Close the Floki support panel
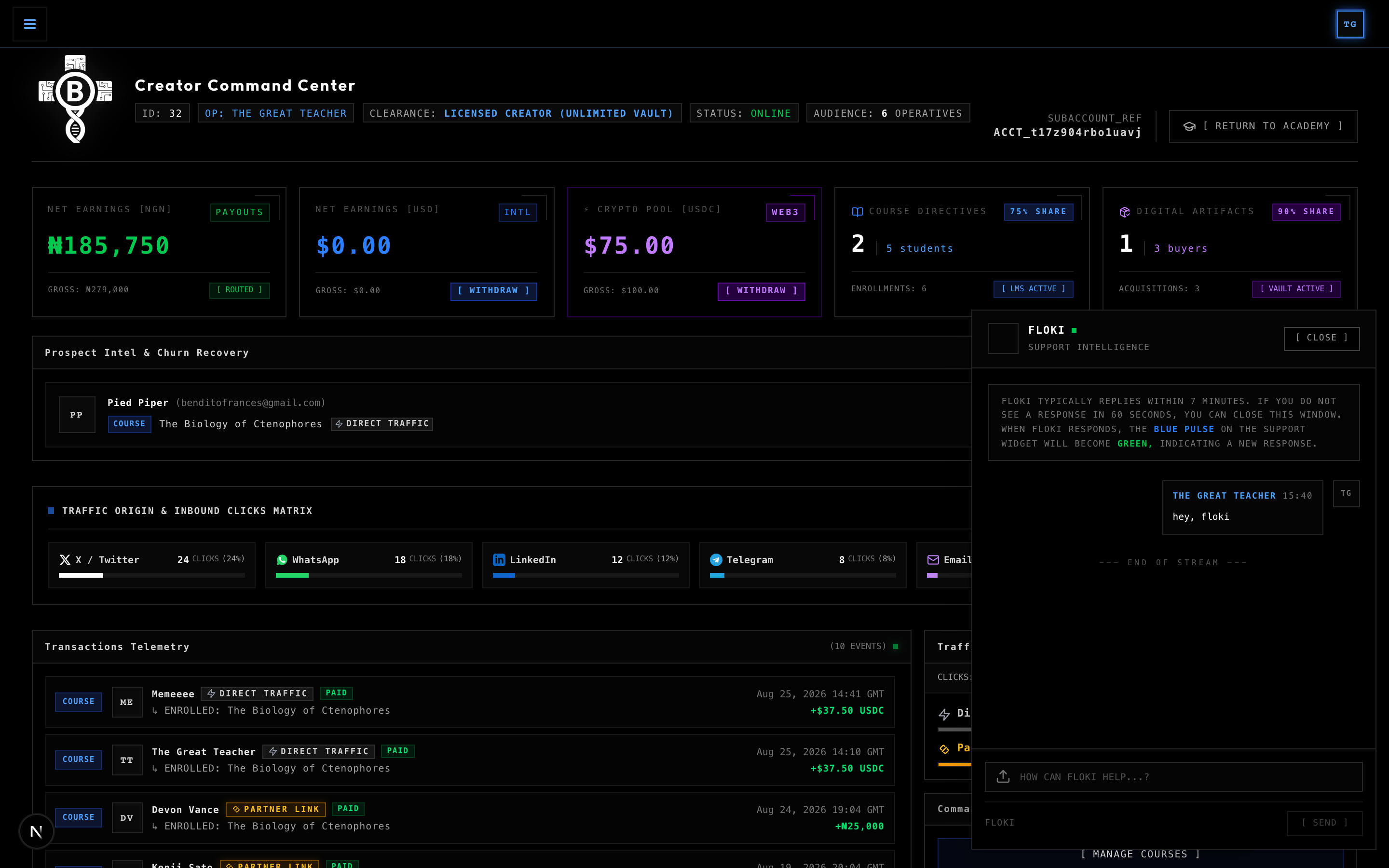The image size is (1389, 868). click(x=1321, y=338)
